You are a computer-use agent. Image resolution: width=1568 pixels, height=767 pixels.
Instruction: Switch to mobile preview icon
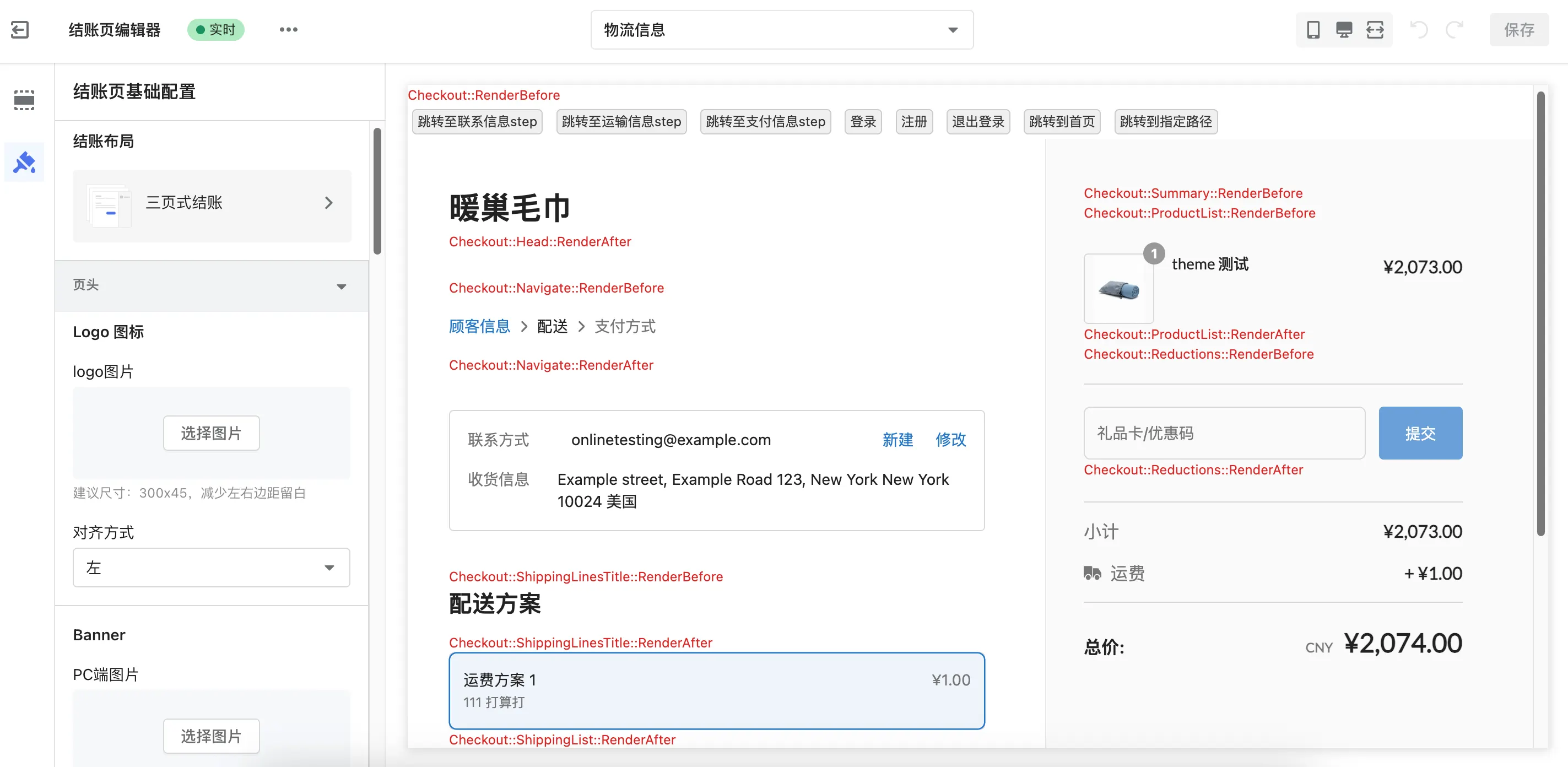(x=1313, y=29)
